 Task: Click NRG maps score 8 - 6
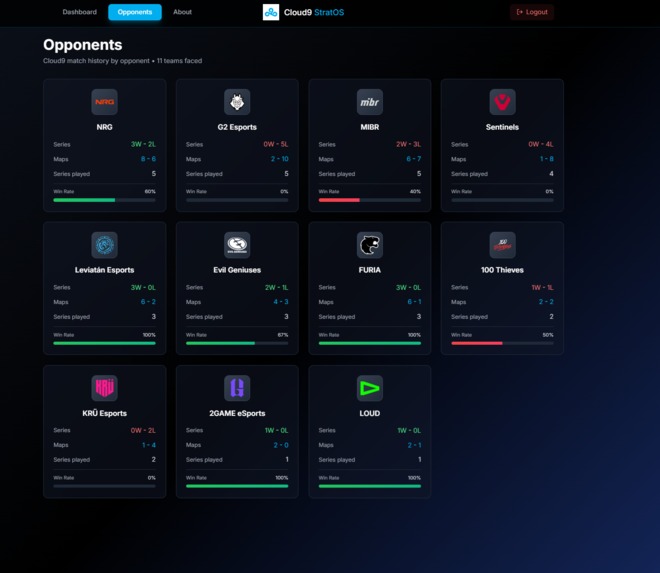click(x=148, y=159)
